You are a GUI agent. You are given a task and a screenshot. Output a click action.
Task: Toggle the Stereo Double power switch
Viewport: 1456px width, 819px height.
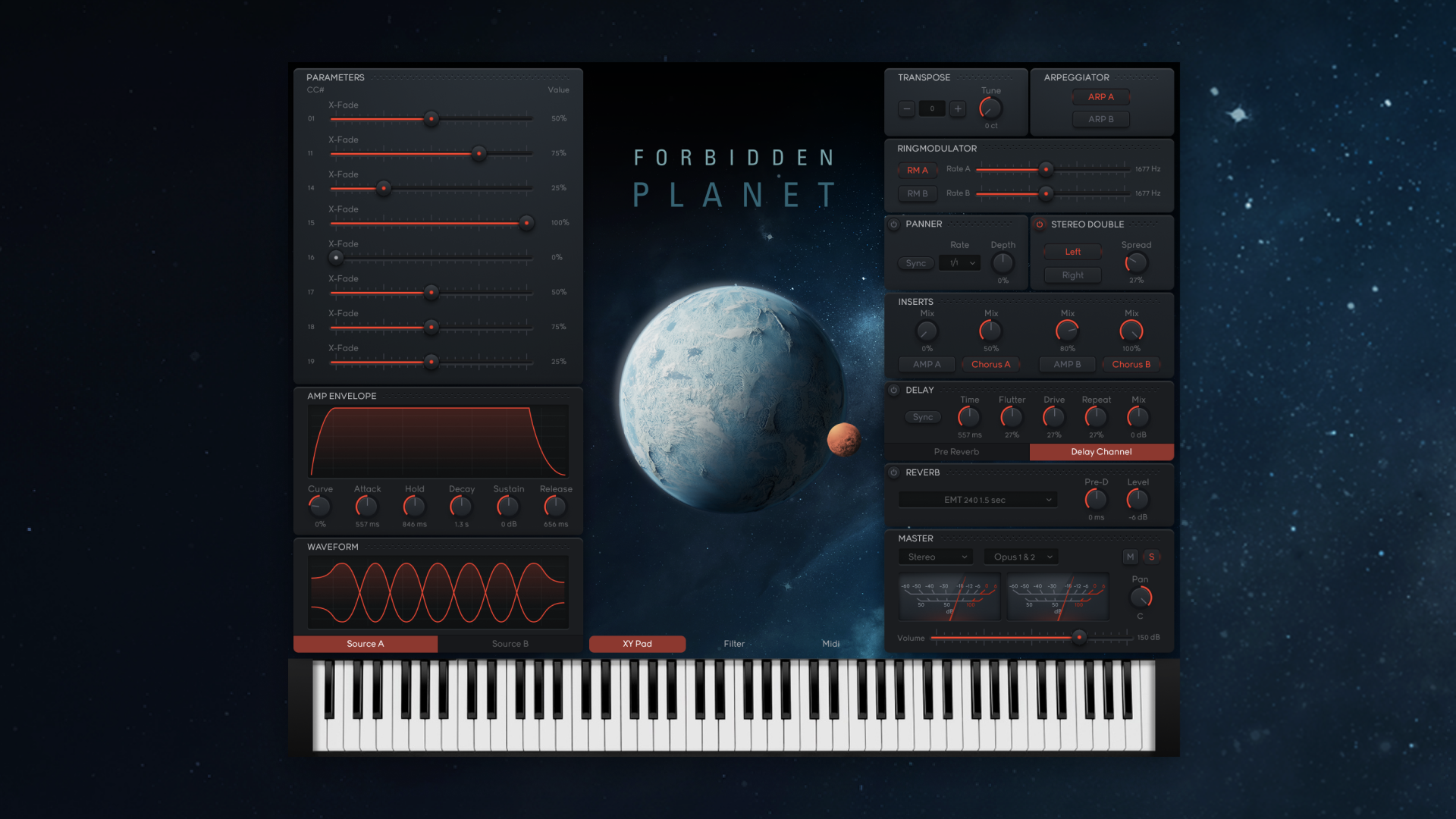(x=1038, y=224)
